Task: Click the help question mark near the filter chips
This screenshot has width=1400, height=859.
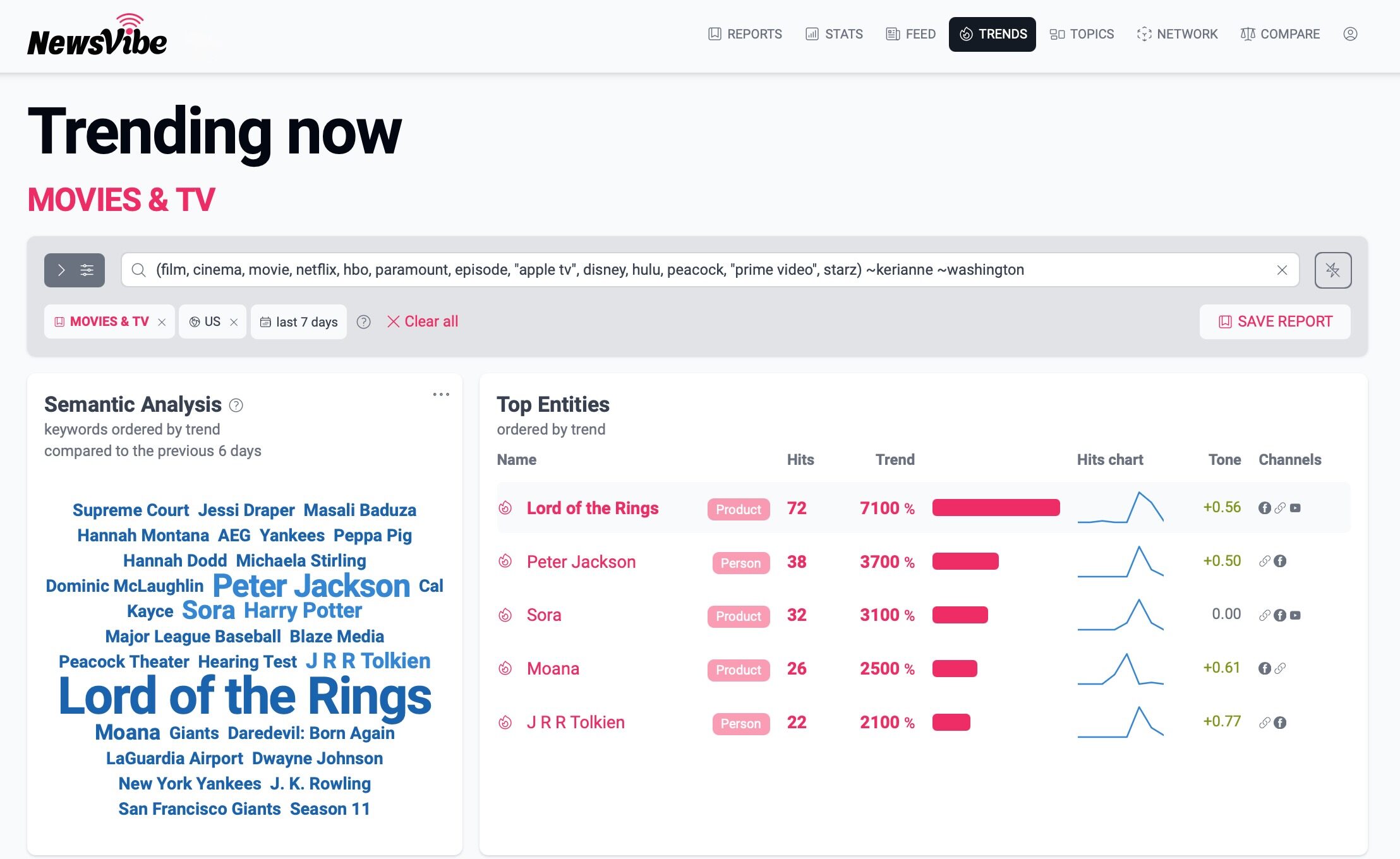Action: [364, 321]
